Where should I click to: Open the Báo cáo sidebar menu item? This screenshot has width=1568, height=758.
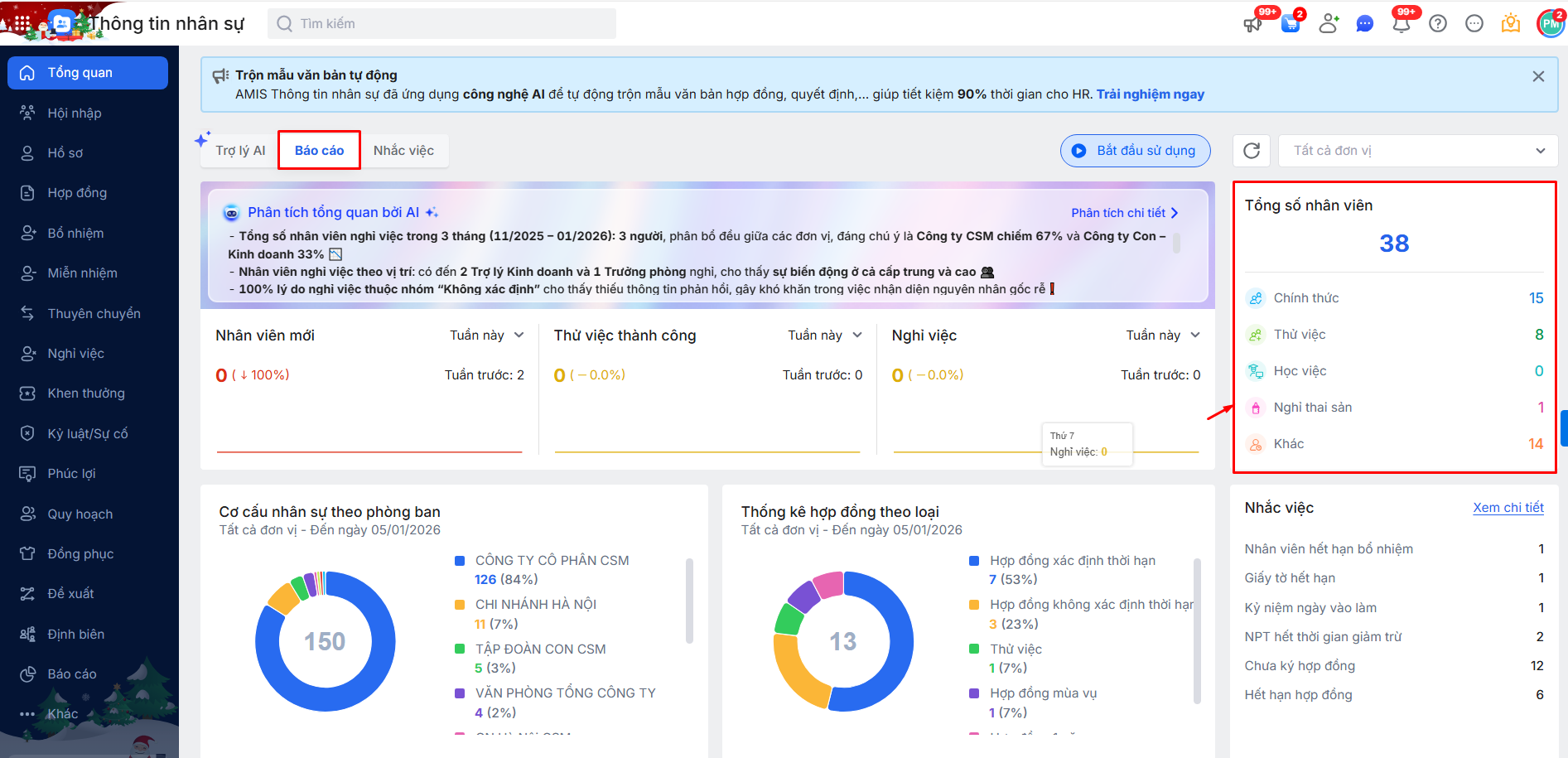[x=88, y=674]
